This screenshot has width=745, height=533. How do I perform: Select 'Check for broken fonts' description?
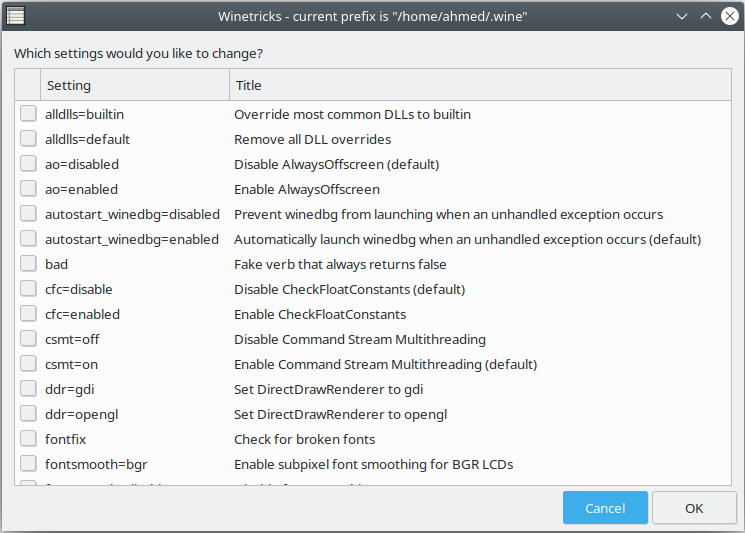coord(304,439)
